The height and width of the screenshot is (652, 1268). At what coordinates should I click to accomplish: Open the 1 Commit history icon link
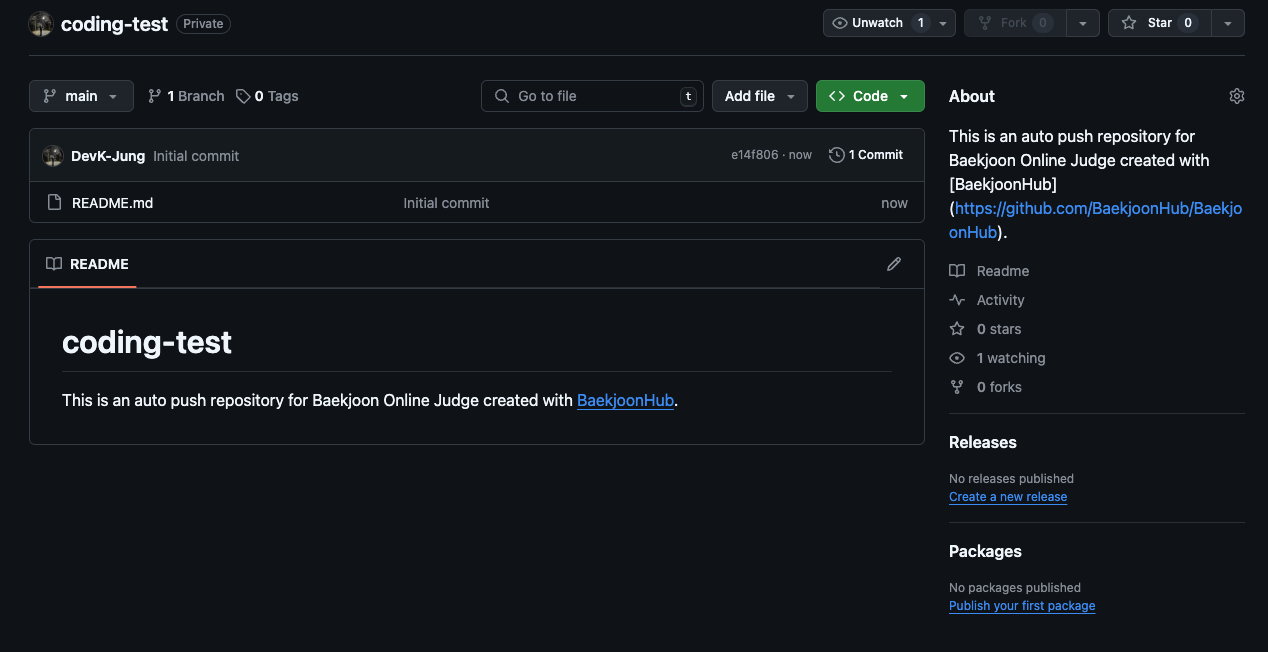(836, 155)
